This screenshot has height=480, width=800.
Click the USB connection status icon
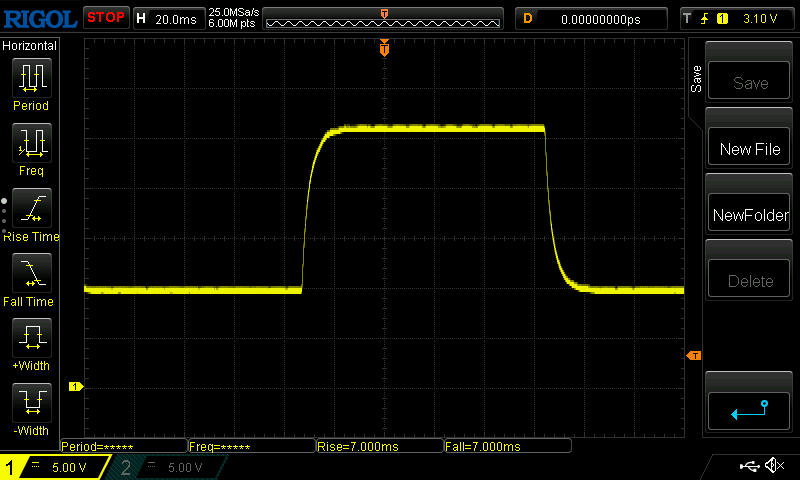tap(749, 466)
